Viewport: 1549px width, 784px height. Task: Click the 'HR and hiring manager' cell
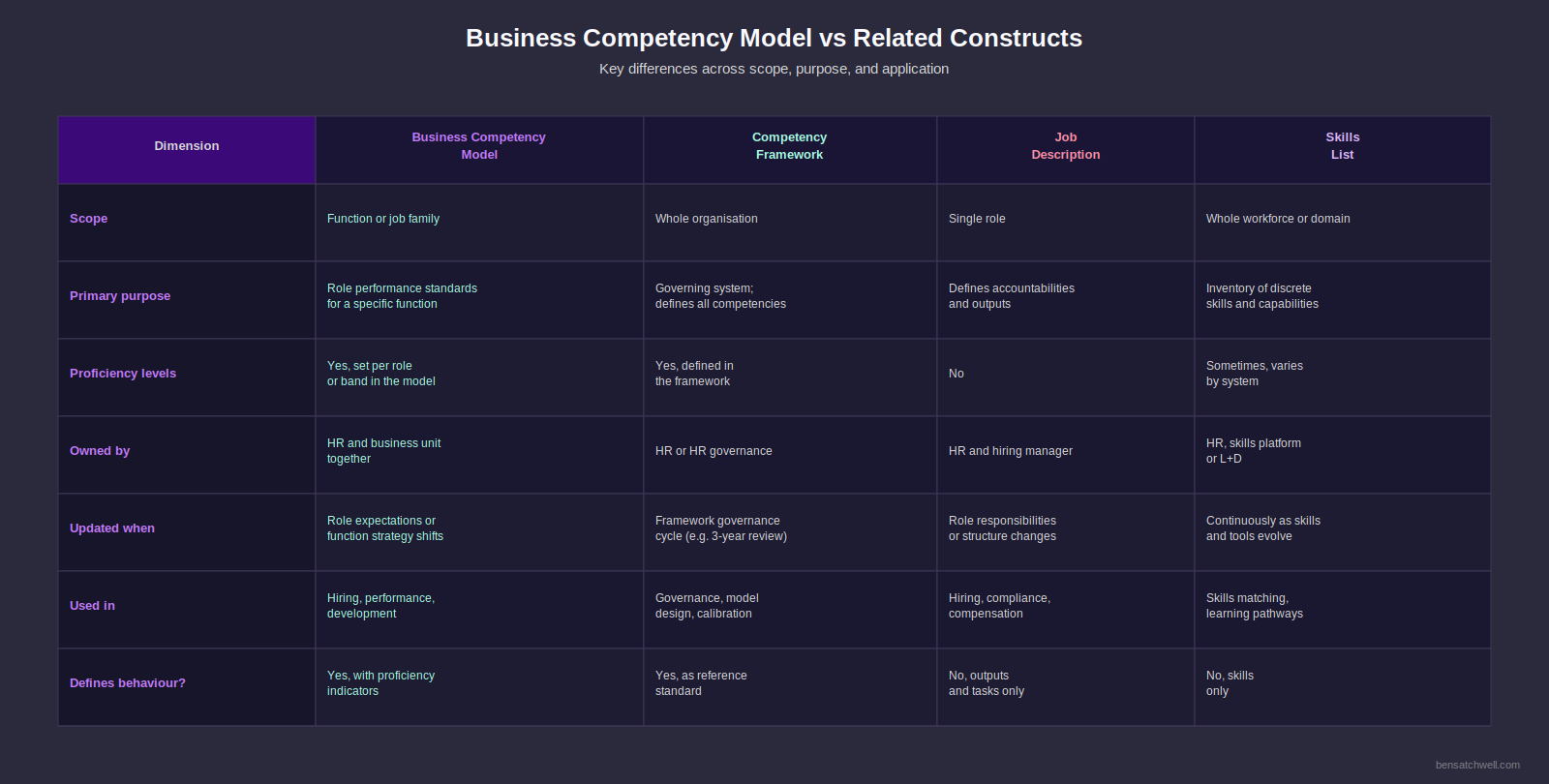1066,455
